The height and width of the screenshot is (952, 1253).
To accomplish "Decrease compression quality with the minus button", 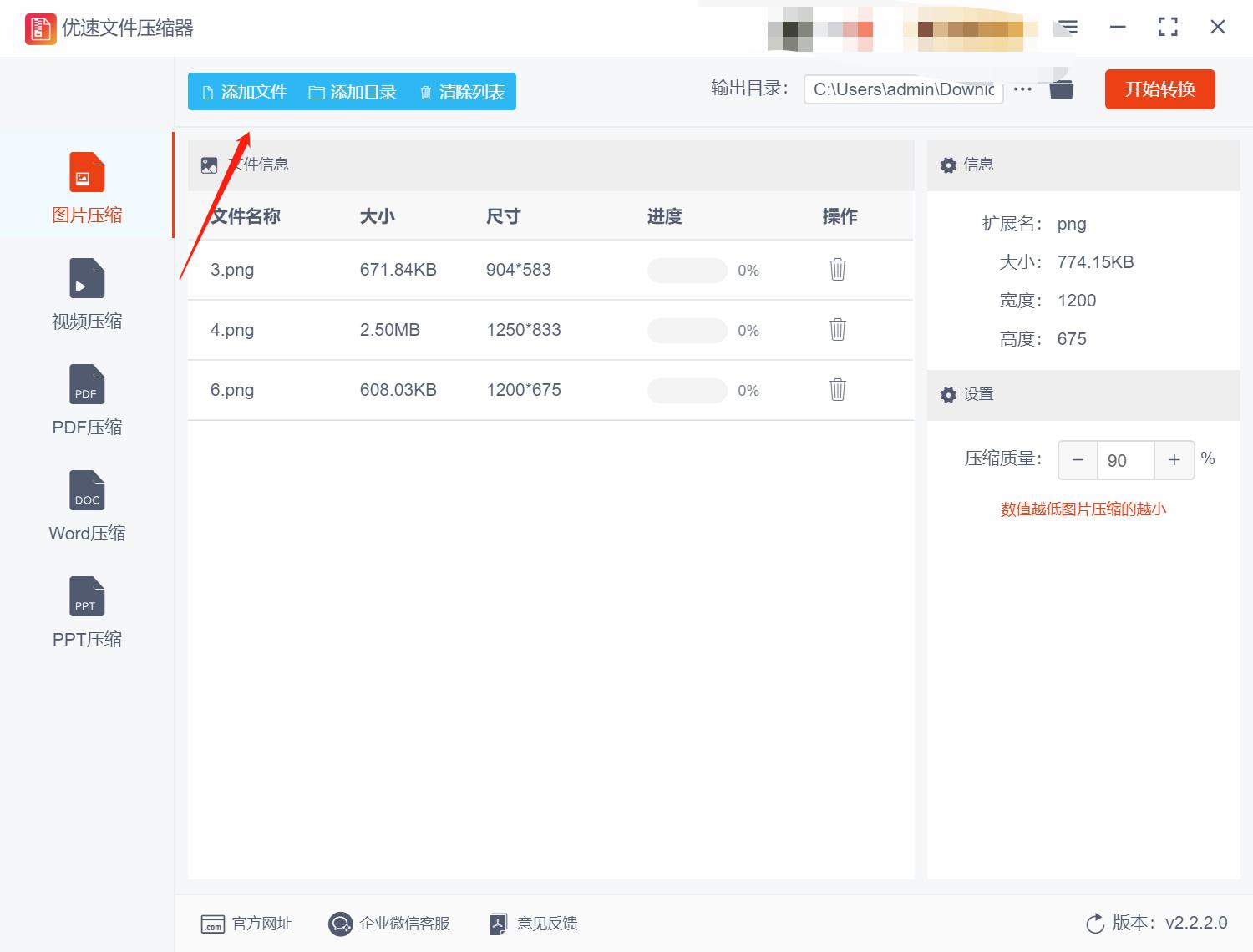I will tap(1077, 460).
